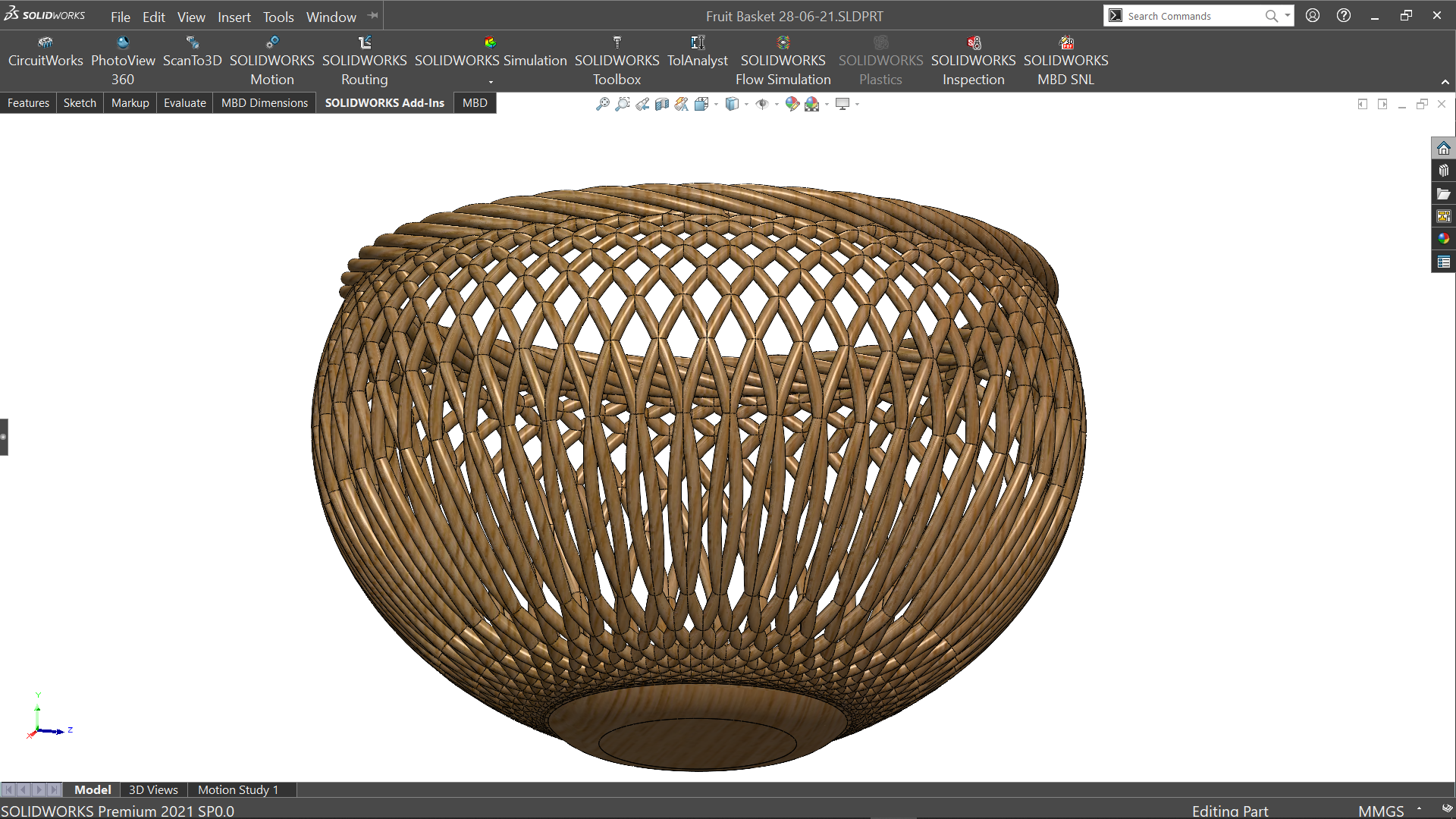Open the Insert menu

click(x=234, y=17)
